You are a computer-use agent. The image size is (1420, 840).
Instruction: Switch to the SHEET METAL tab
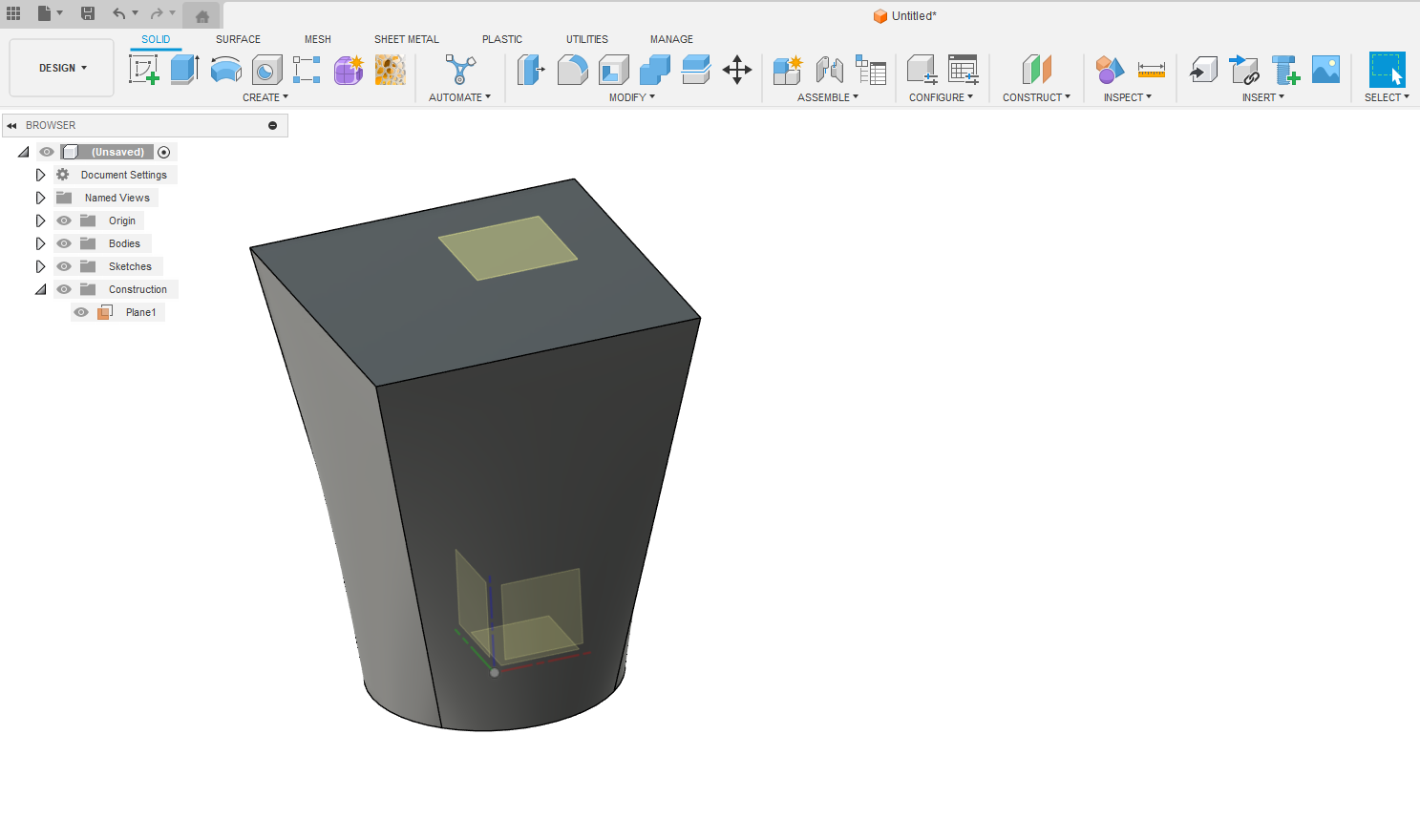point(407,39)
